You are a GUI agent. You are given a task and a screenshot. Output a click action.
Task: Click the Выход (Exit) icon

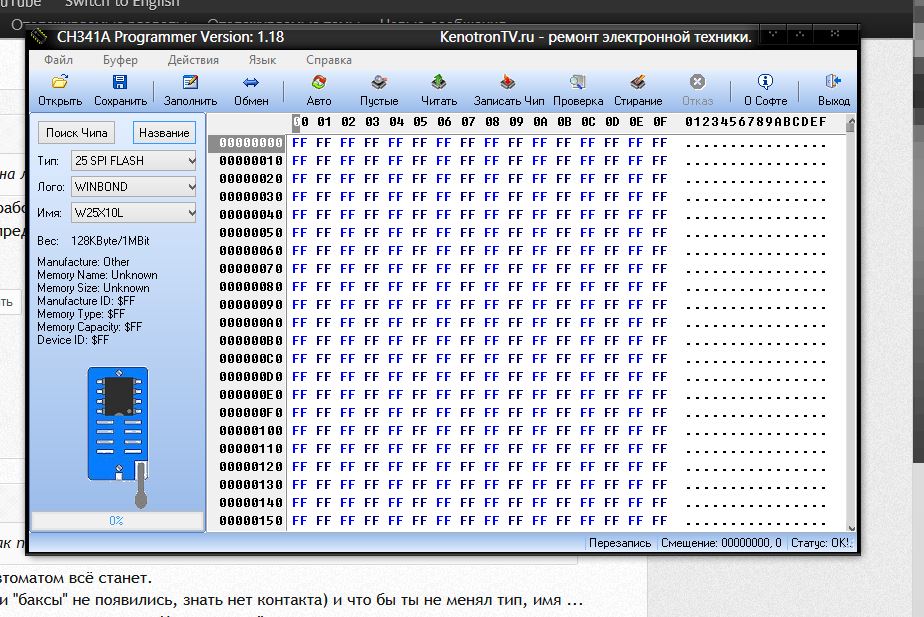(833, 83)
